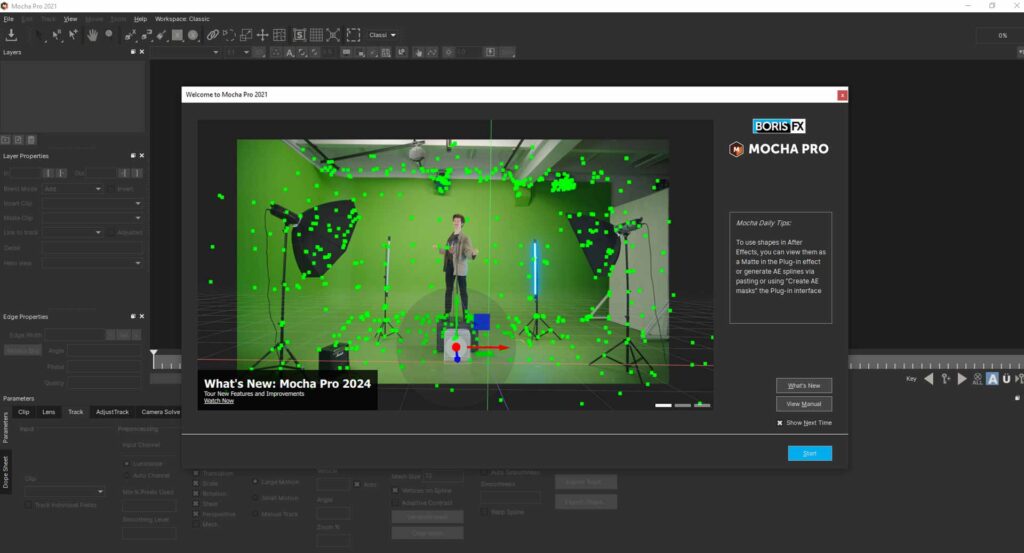Undock the Edge Properties panel float icon
The height and width of the screenshot is (553, 1024).
133,316
